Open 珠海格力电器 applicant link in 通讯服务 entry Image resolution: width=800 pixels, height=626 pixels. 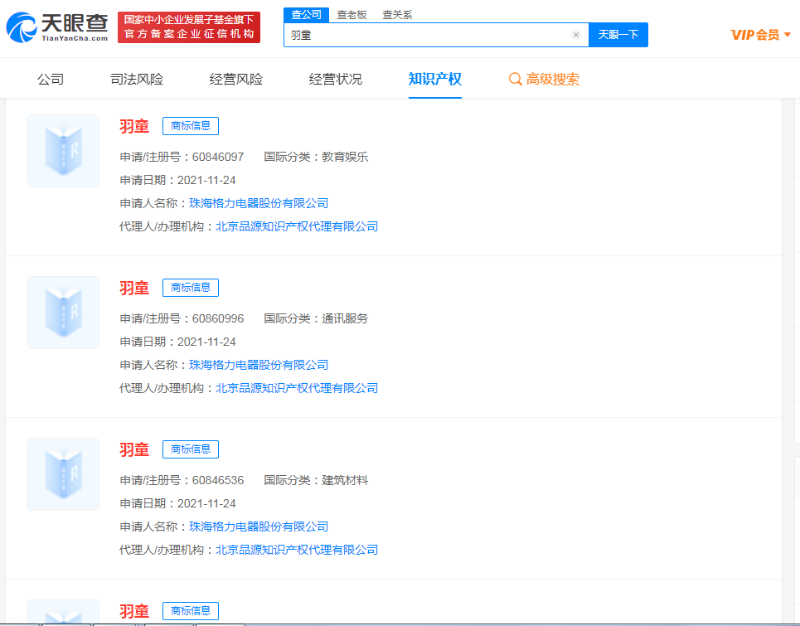259,365
